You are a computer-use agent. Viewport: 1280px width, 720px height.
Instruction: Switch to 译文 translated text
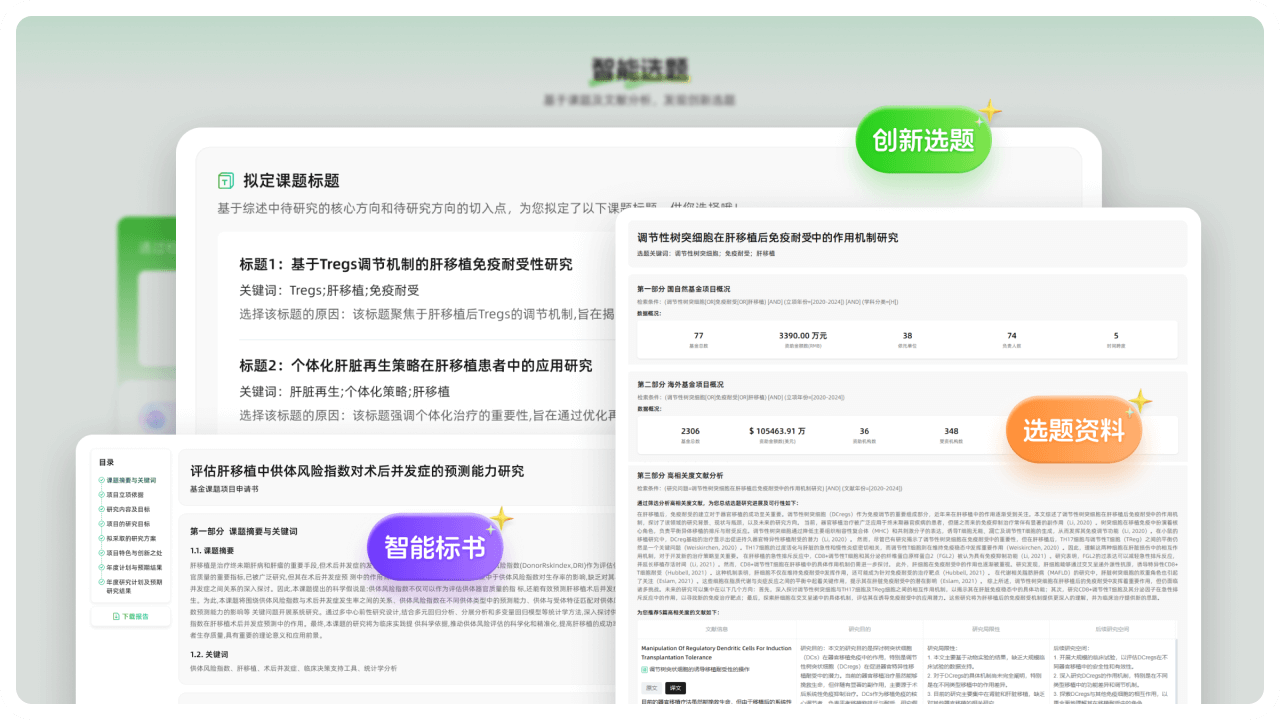point(676,688)
